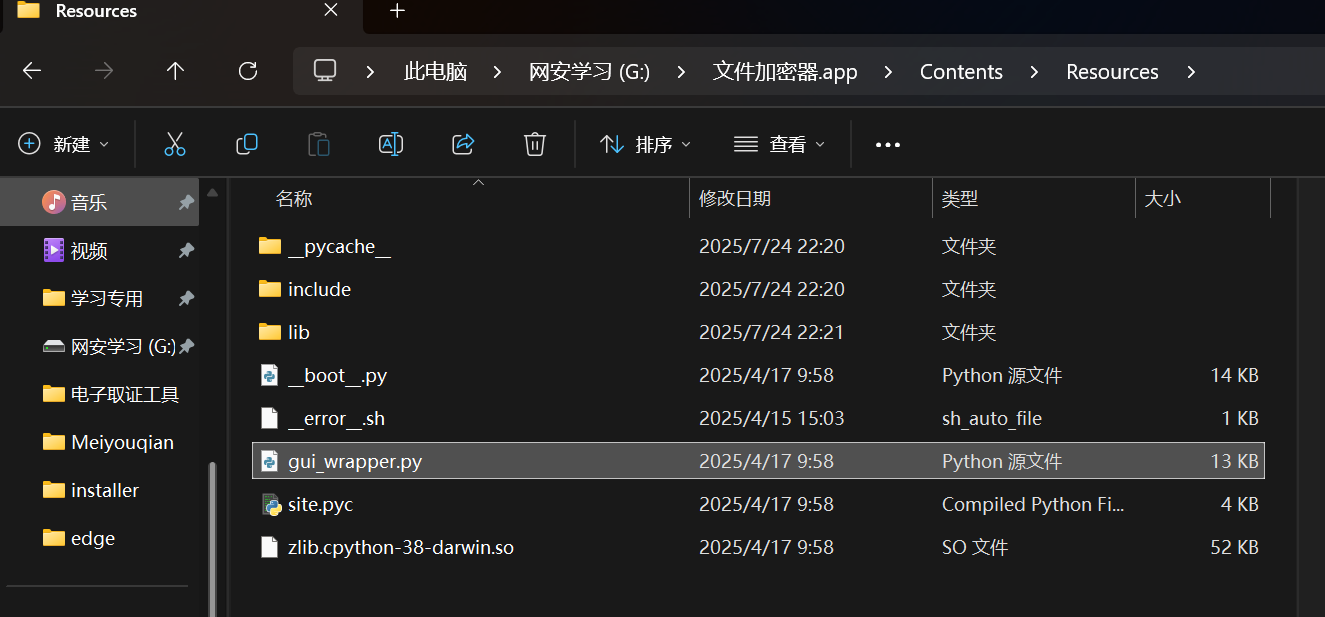Open the 电子取证工具 sidebar folder
Screen dimensions: 1325x617
click(x=125, y=395)
